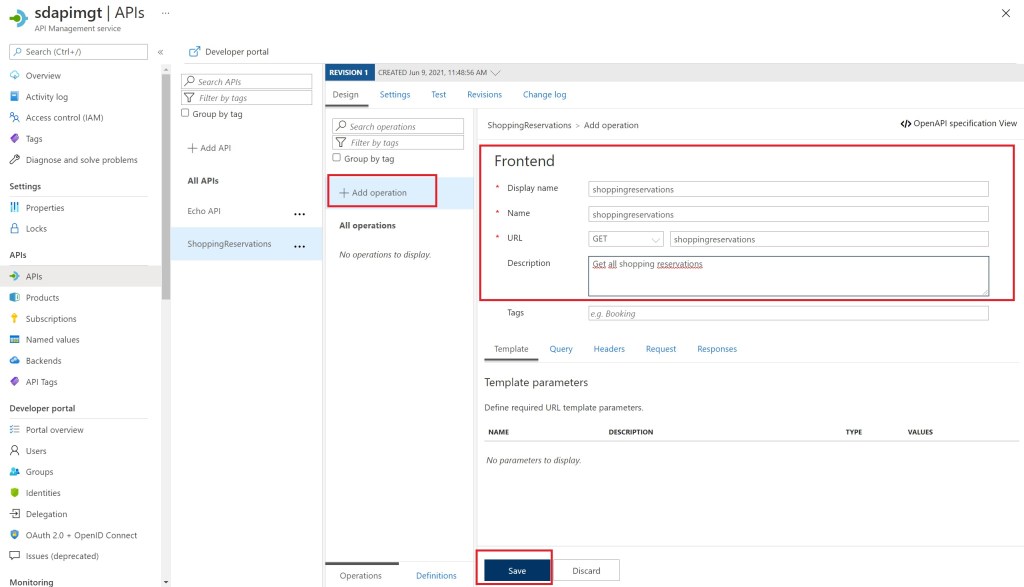Switch to the Settings tab
This screenshot has height=587, width=1024.
[394, 95]
